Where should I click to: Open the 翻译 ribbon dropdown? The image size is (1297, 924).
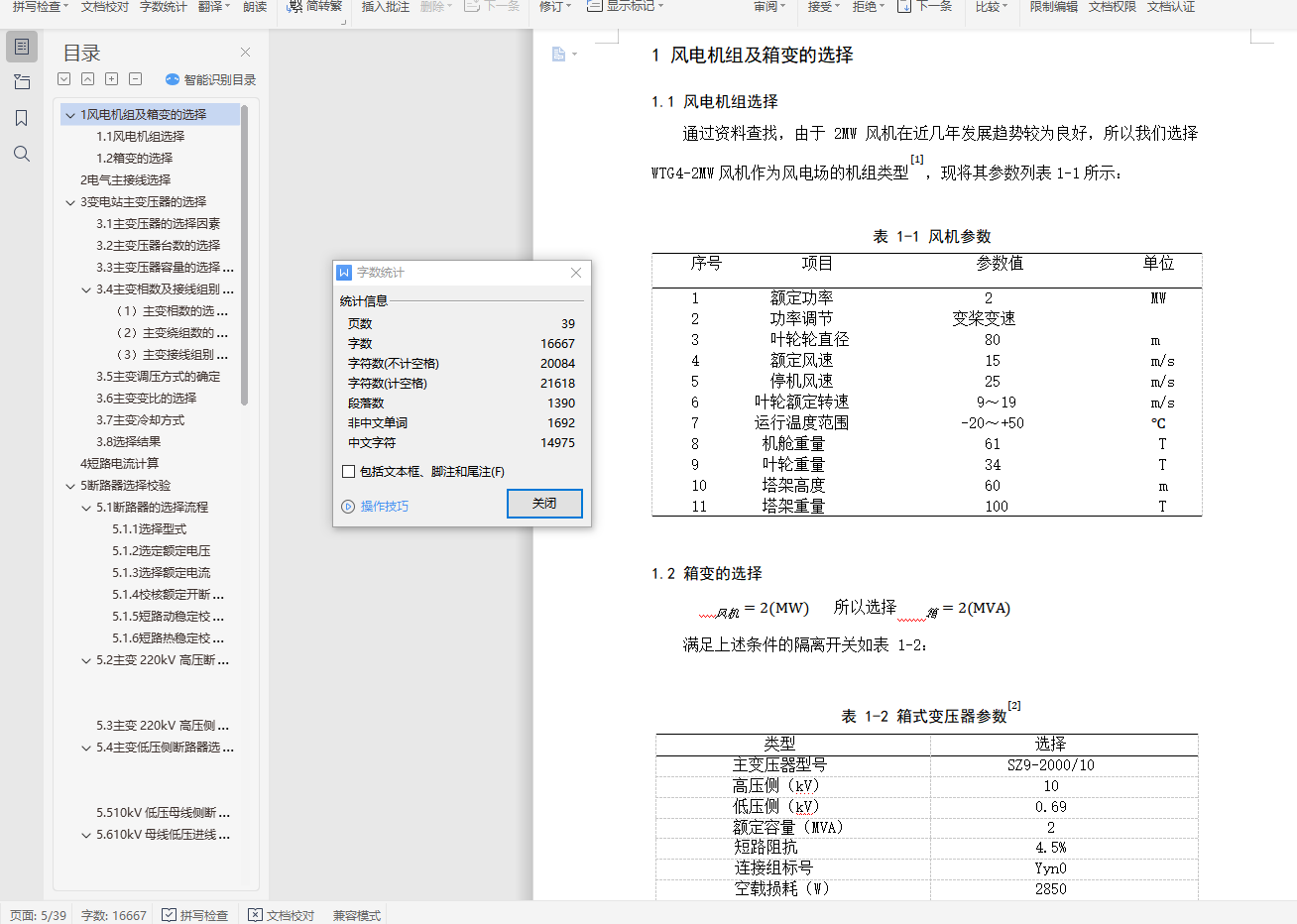coord(214,7)
